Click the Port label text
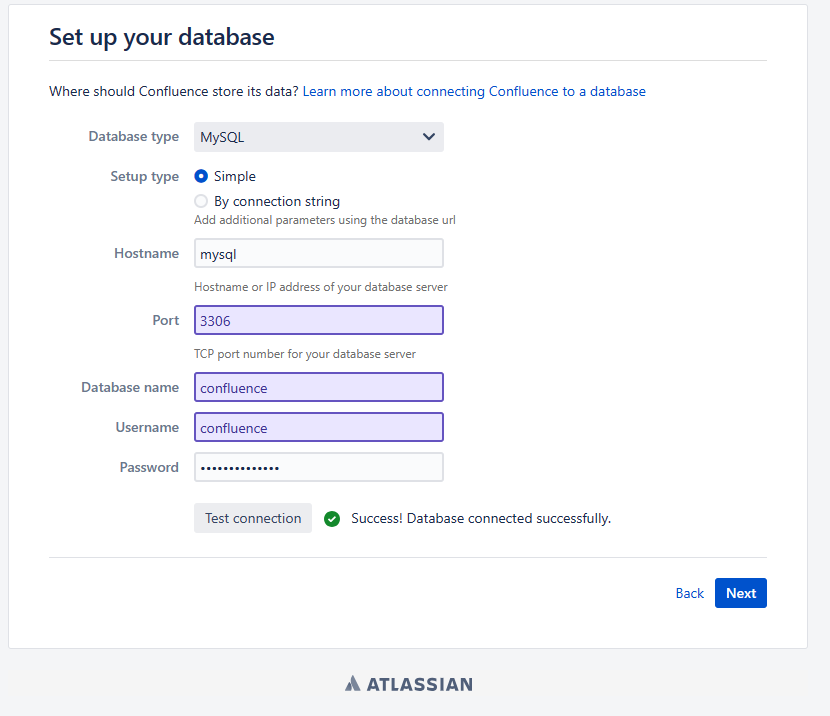Viewport: 830px width, 716px height. click(166, 321)
